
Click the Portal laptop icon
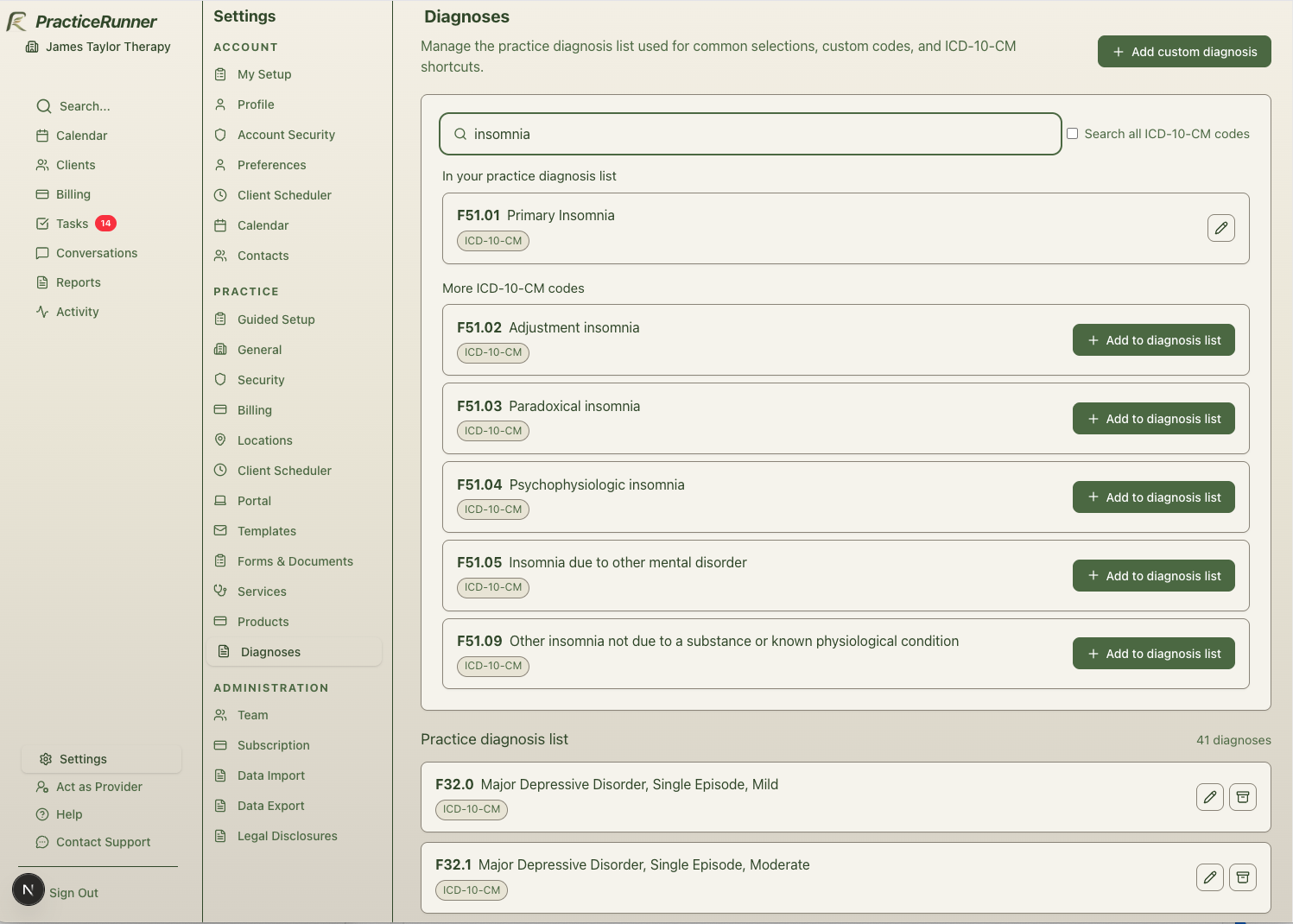coord(220,500)
